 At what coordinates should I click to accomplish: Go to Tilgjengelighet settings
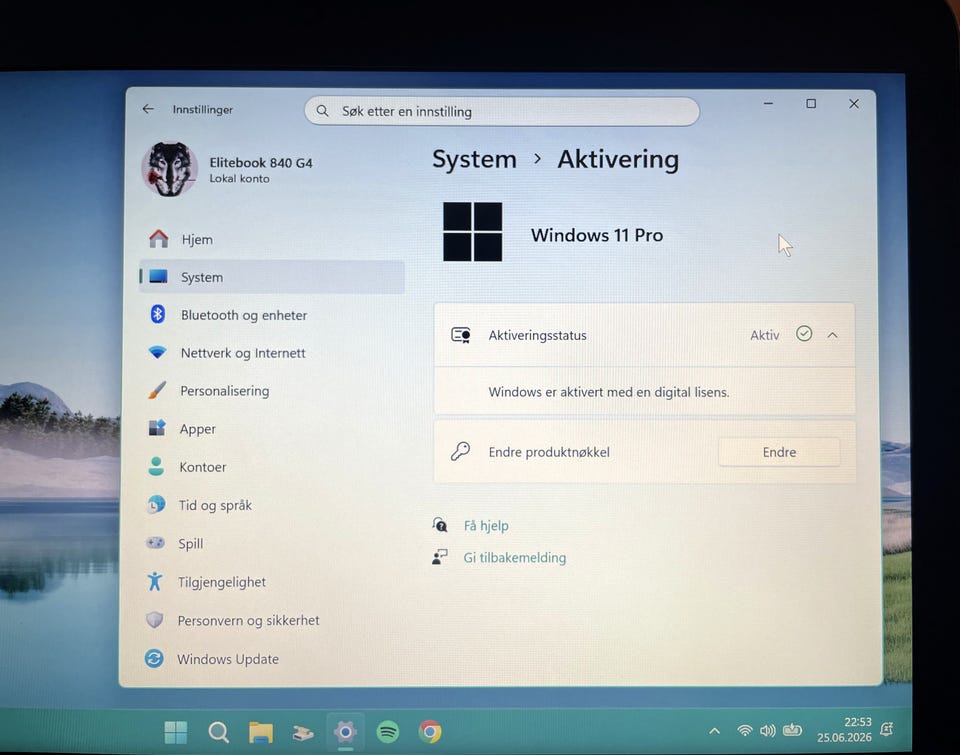(272, 582)
